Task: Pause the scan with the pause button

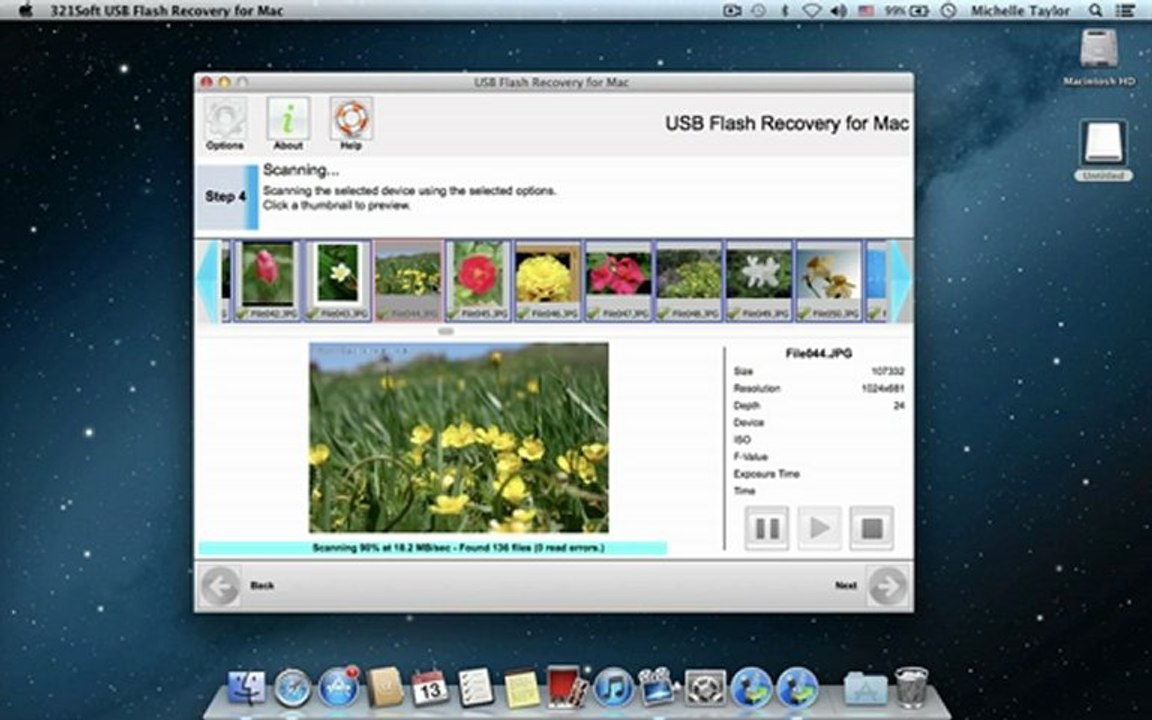Action: 767,528
